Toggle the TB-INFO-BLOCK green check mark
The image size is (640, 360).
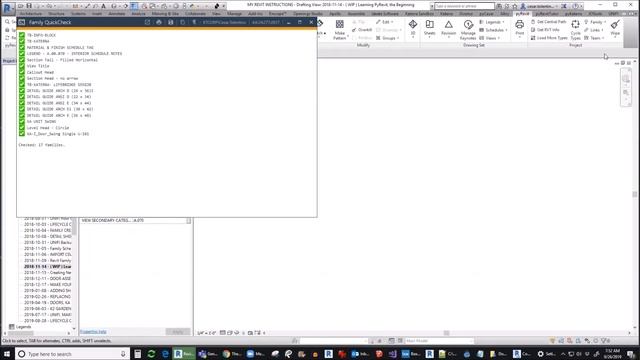click(22, 35)
